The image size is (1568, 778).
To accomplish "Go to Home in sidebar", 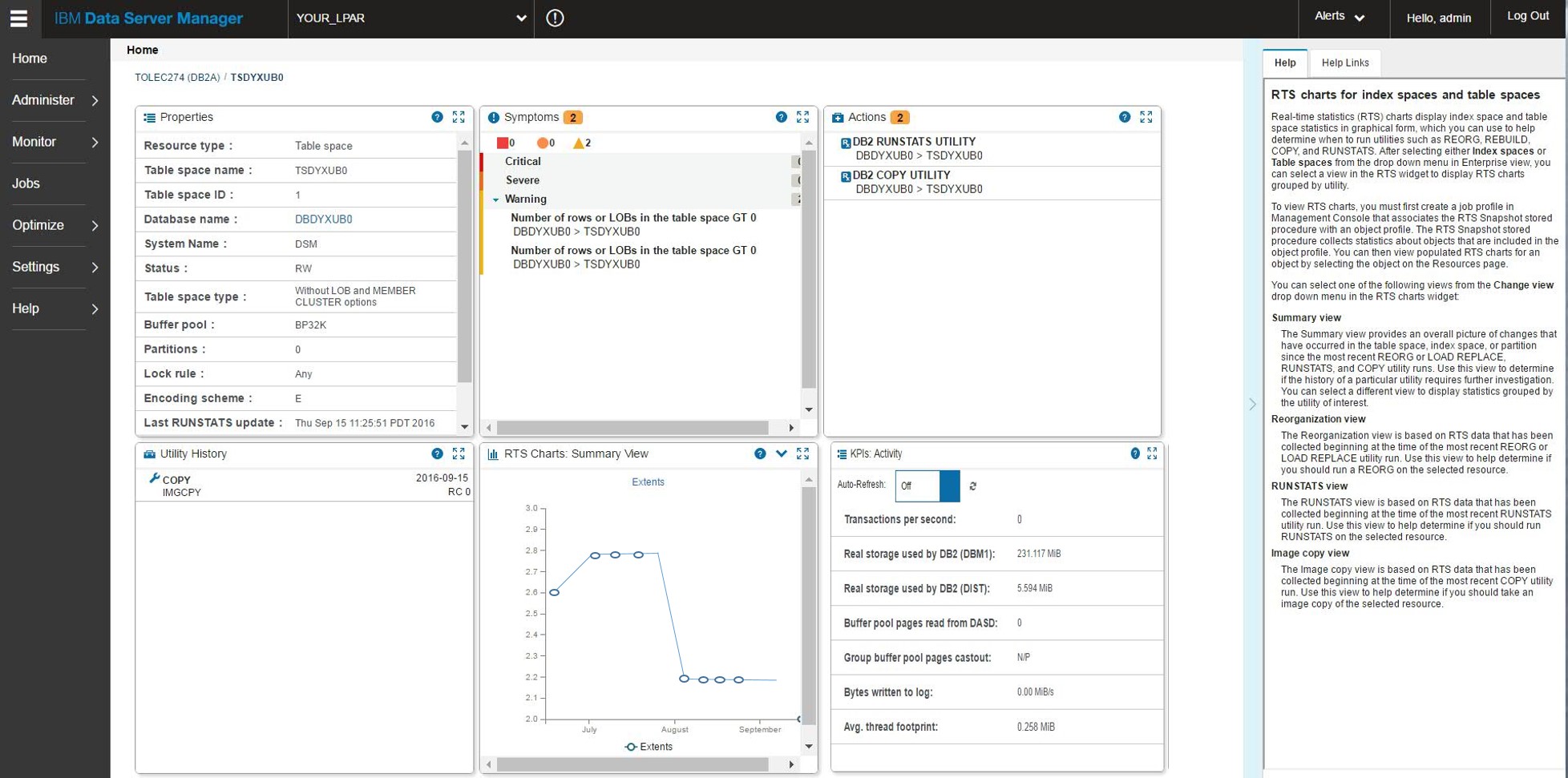I will click(30, 58).
